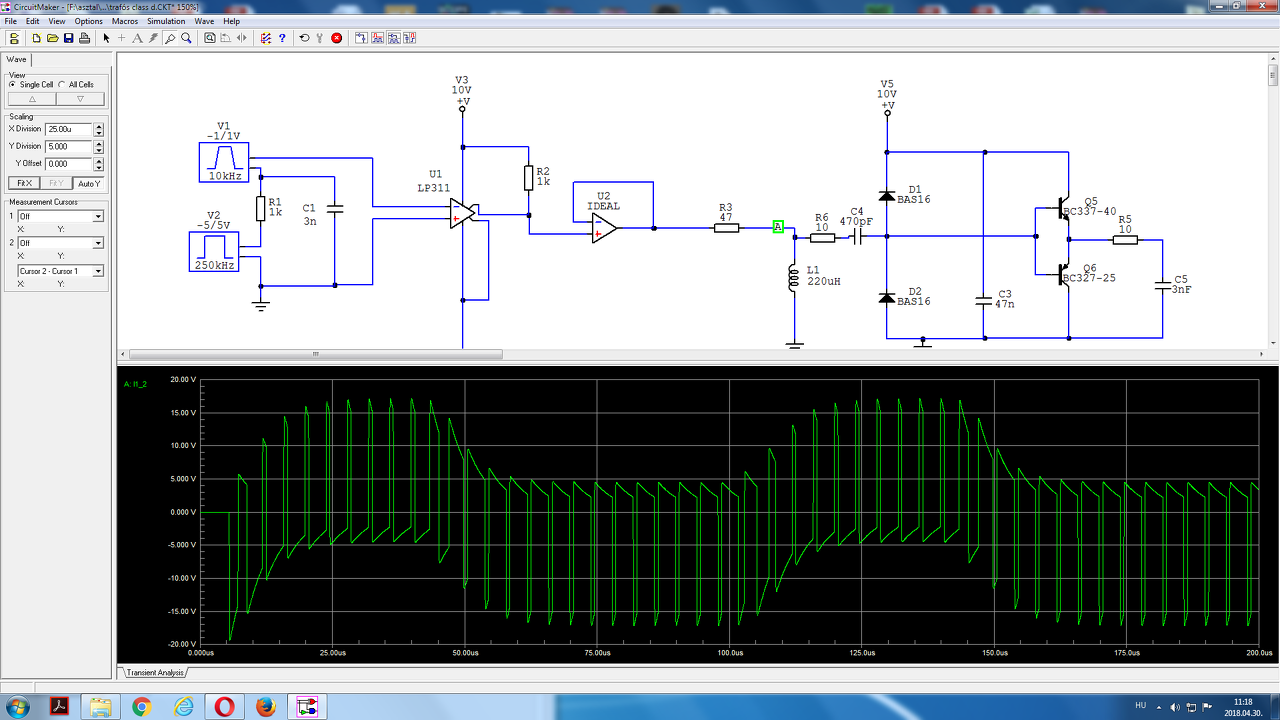Open the Edit menu

click(33, 21)
